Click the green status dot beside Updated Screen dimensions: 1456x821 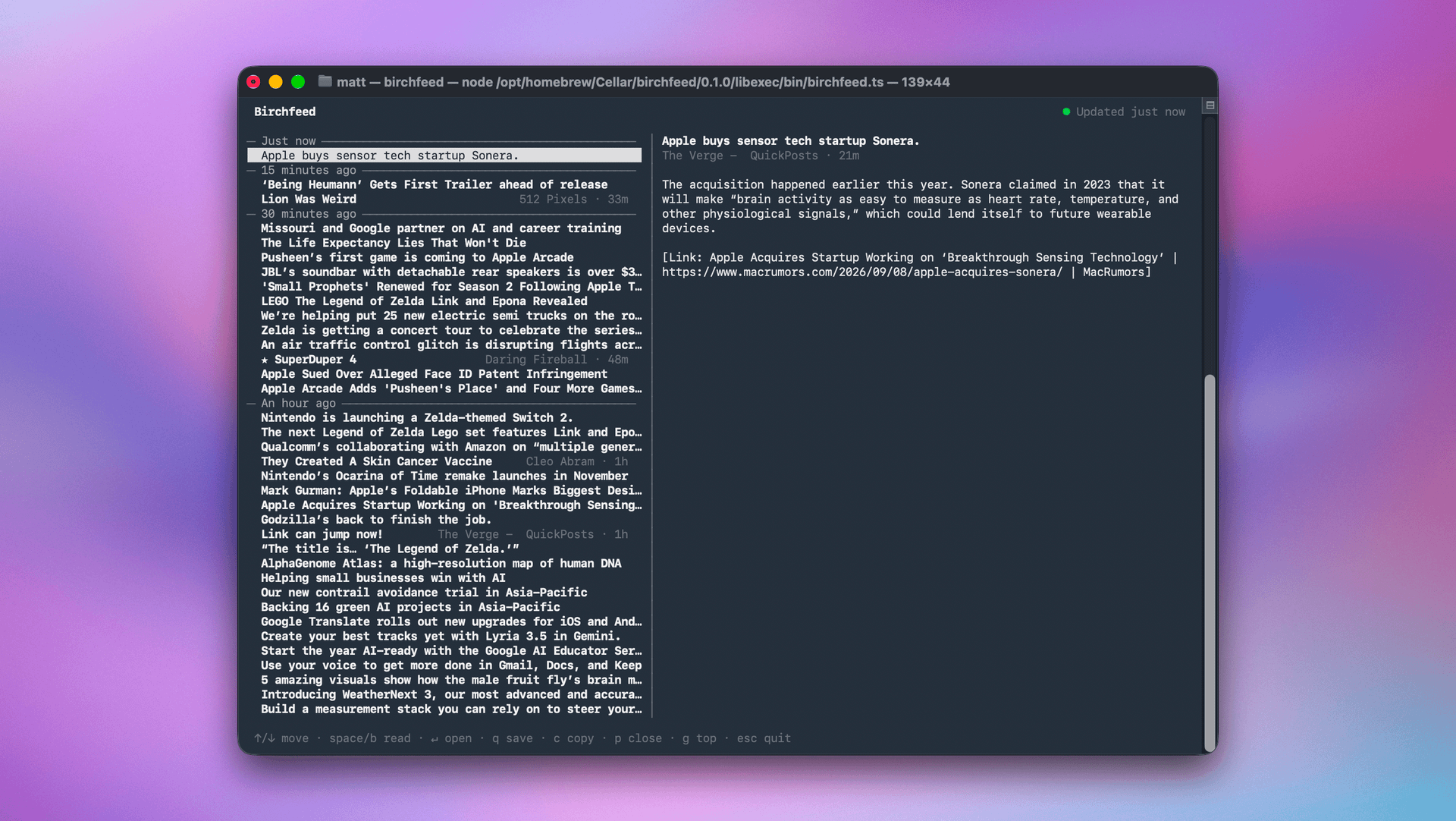point(1066,112)
